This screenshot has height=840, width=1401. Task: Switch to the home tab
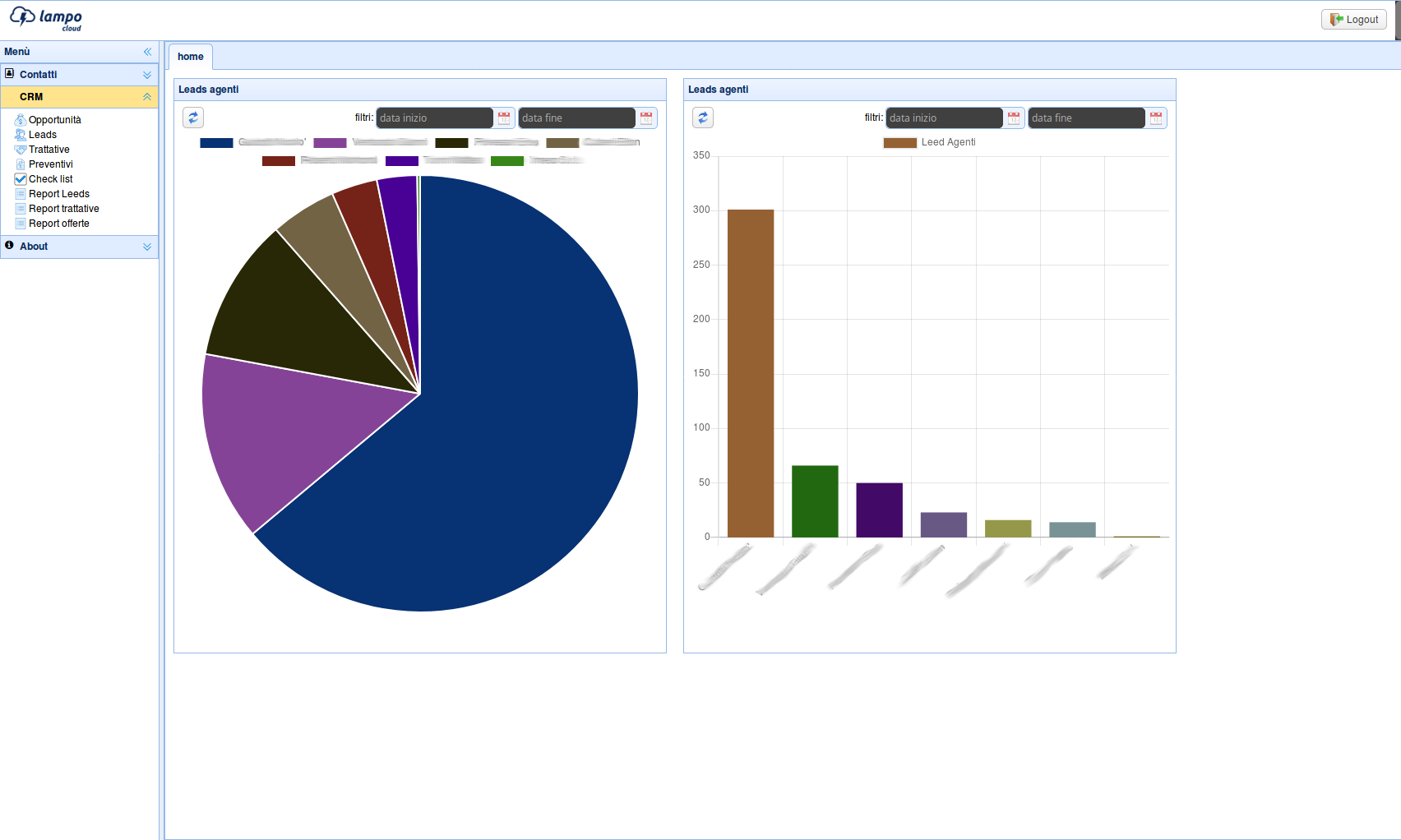click(x=191, y=57)
